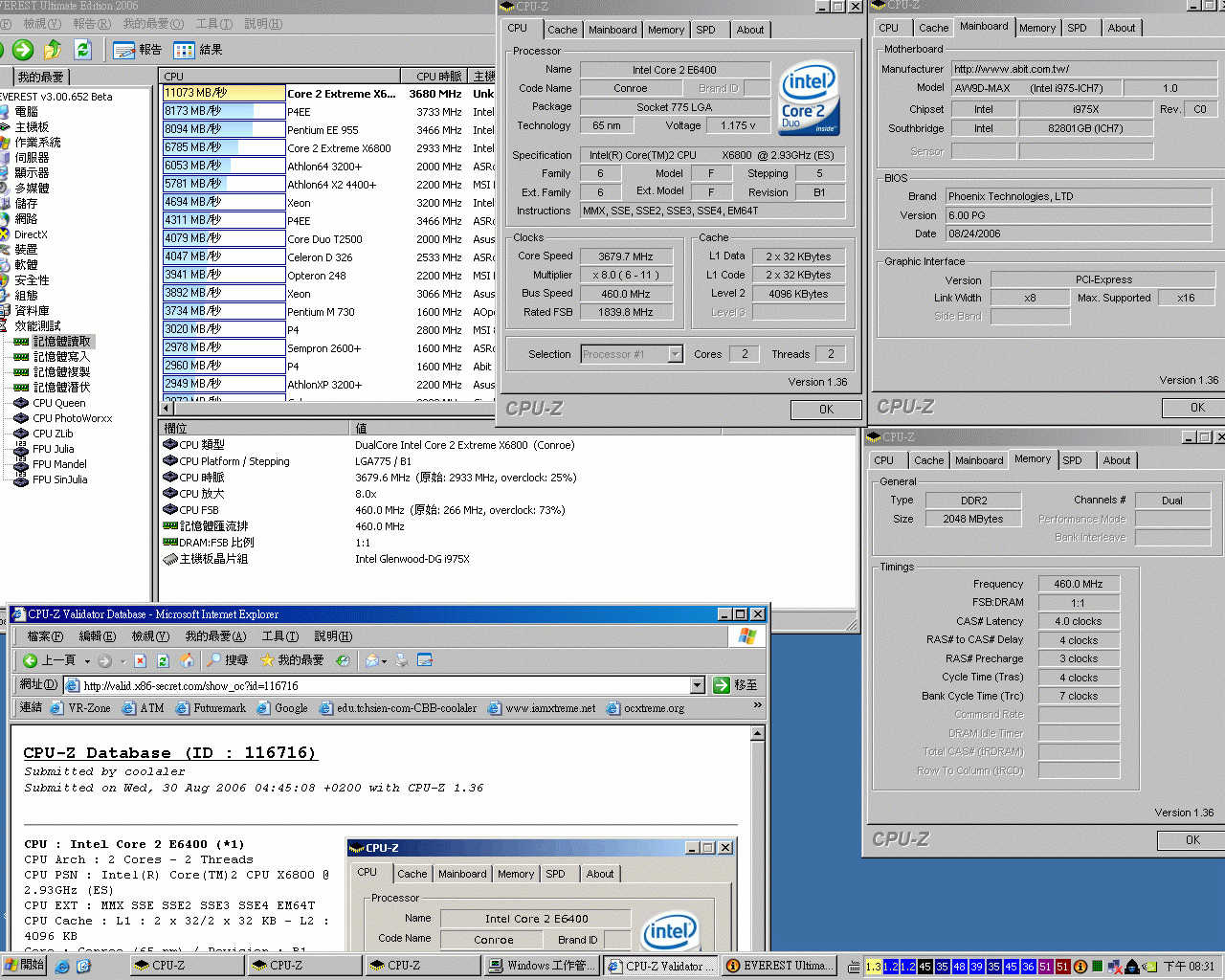Switch to Windows 工作管理員 taskbar button
This screenshot has height=980, width=1225.
point(544,966)
